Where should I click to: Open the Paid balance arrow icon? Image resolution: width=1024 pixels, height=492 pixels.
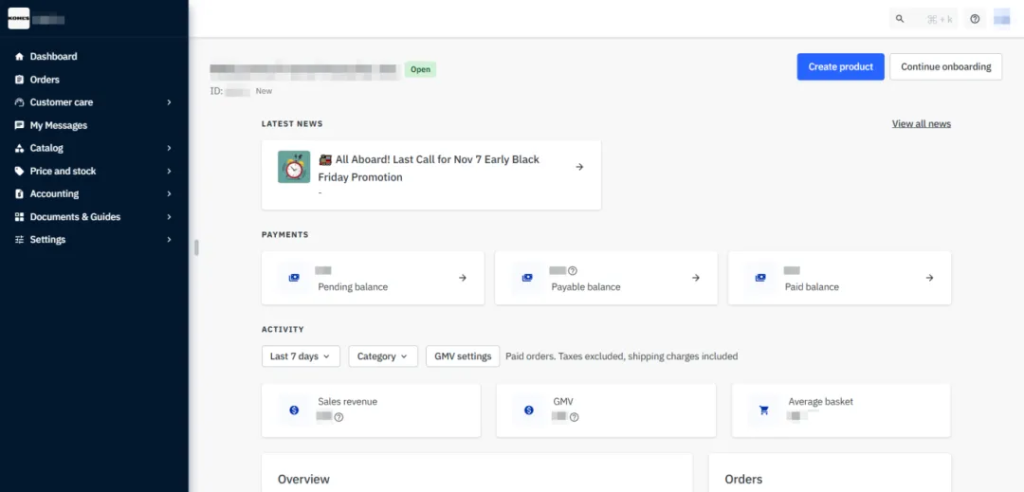[x=929, y=278]
